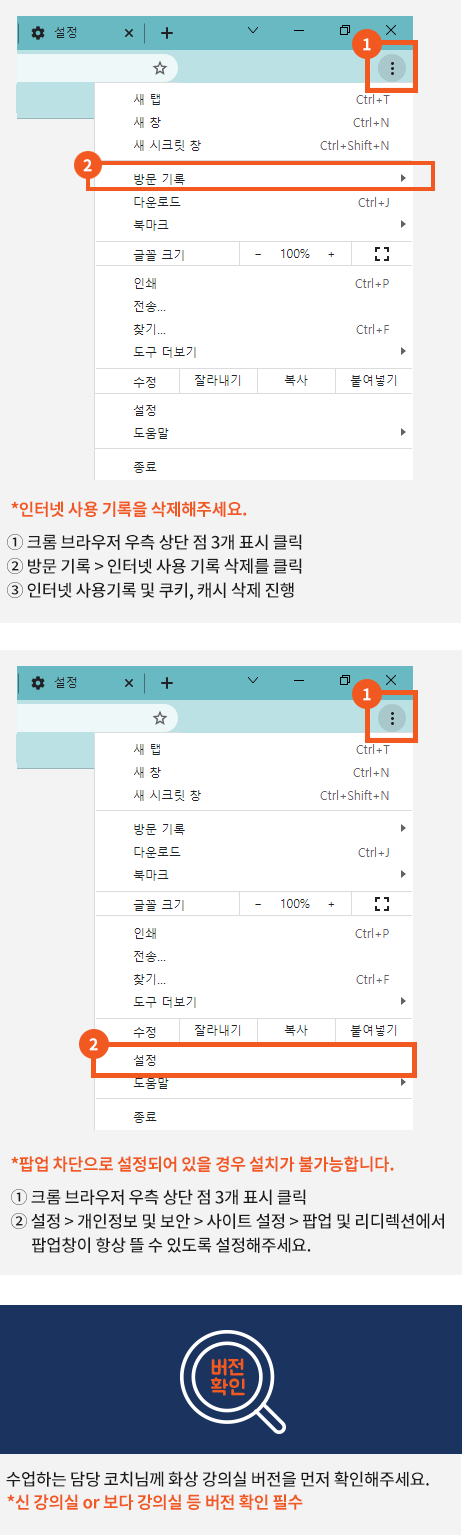The height and width of the screenshot is (1535, 462).
Task: Click the three-dot menu in top screenshot
Action: click(393, 68)
